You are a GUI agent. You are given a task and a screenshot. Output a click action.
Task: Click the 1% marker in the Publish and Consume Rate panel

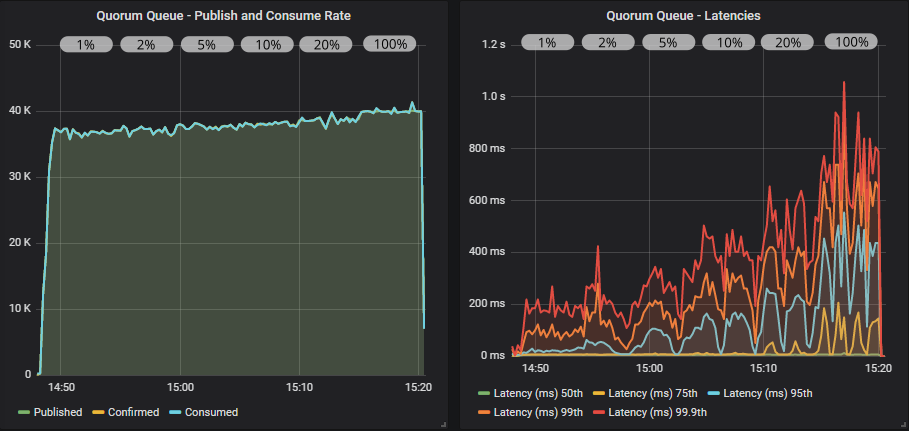(x=86, y=44)
